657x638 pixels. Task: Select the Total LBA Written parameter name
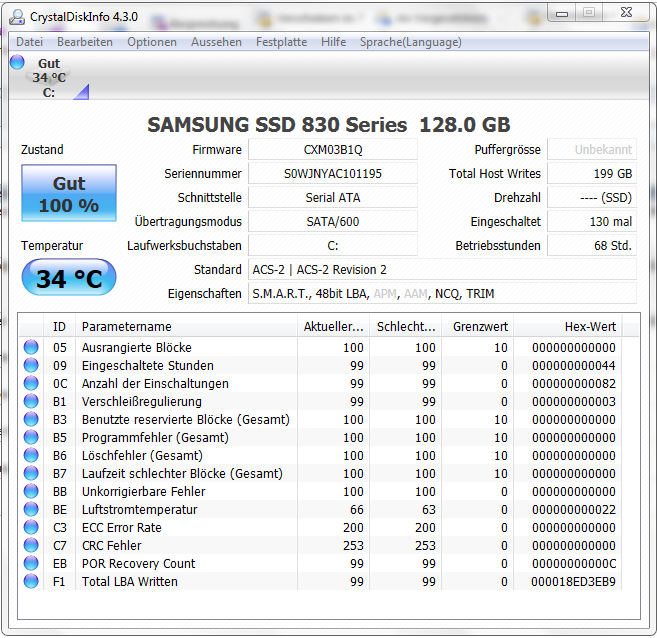pyautogui.click(x=130, y=581)
